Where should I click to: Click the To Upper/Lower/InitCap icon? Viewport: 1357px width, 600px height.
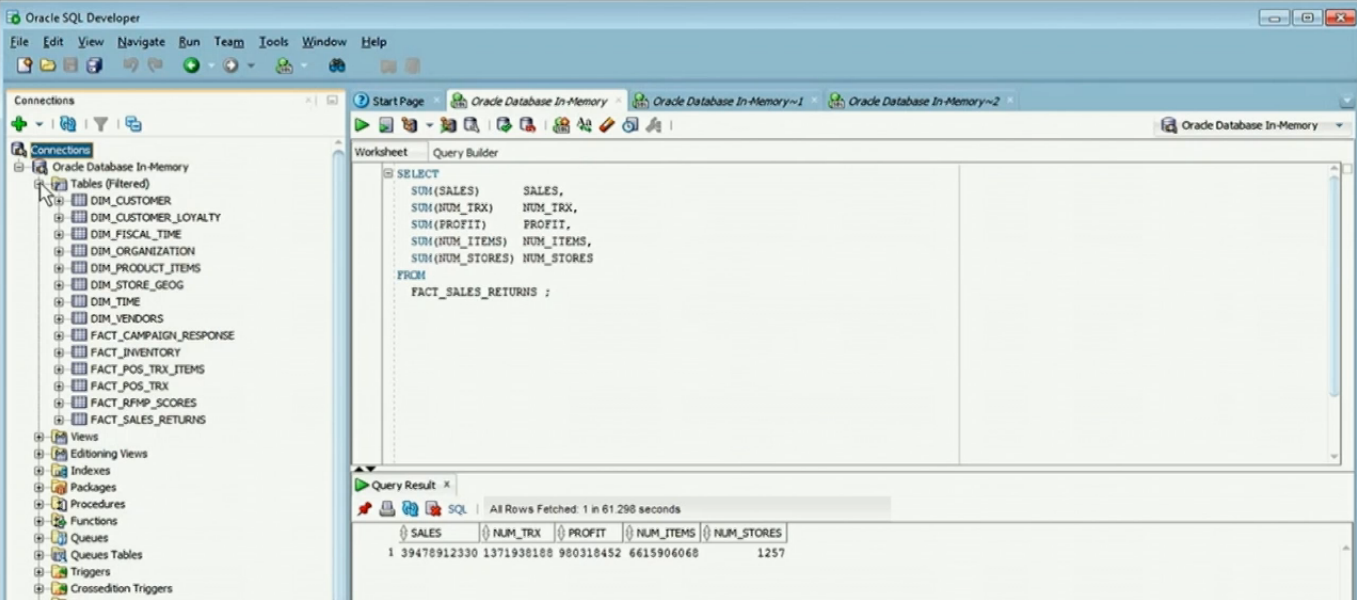tap(584, 125)
